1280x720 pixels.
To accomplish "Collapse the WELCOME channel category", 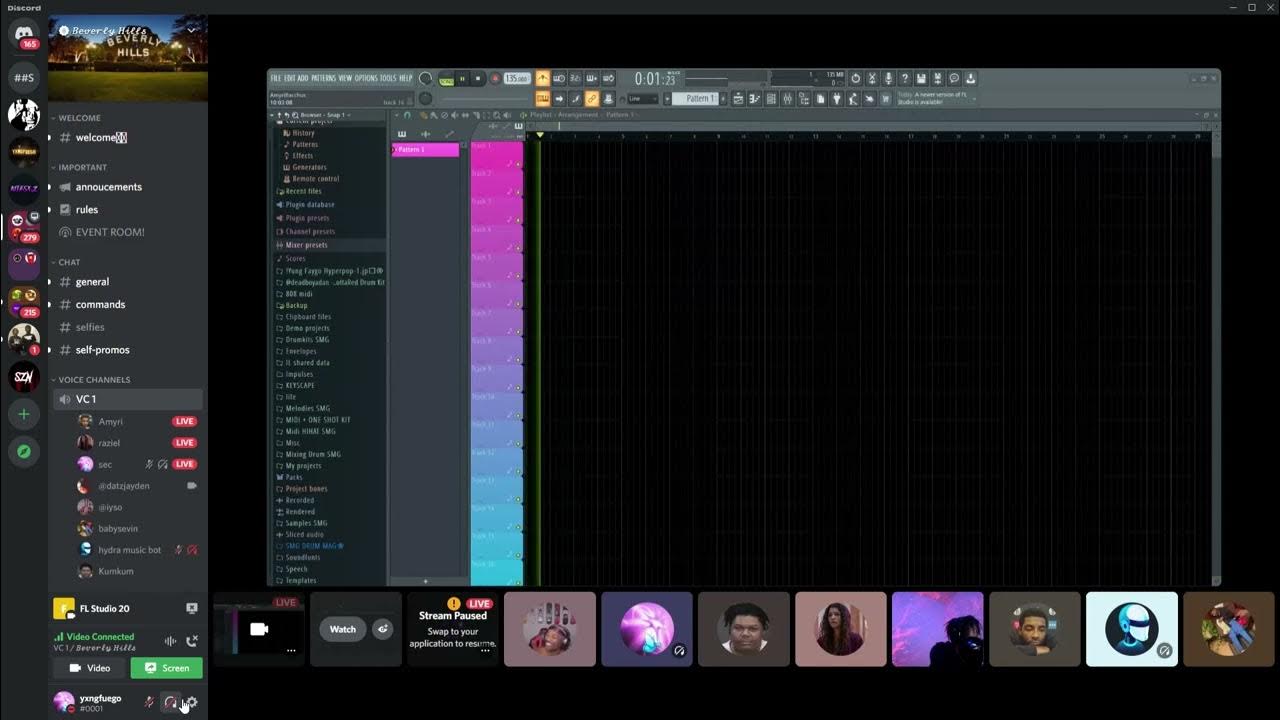I will pyautogui.click(x=79, y=118).
